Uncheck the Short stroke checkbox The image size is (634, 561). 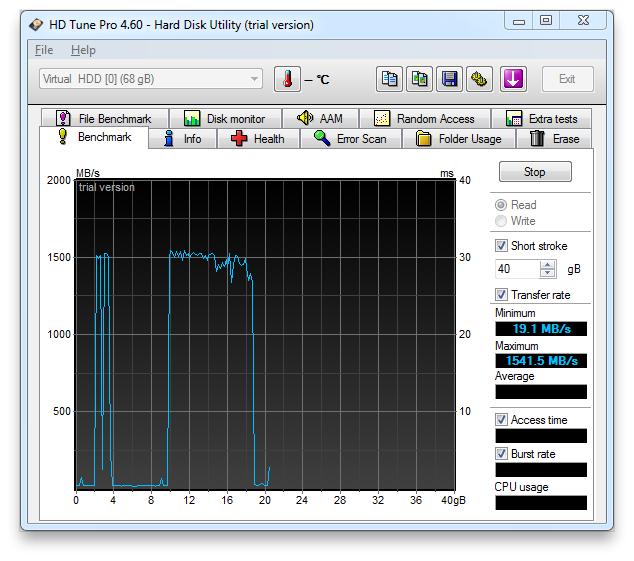[501, 246]
